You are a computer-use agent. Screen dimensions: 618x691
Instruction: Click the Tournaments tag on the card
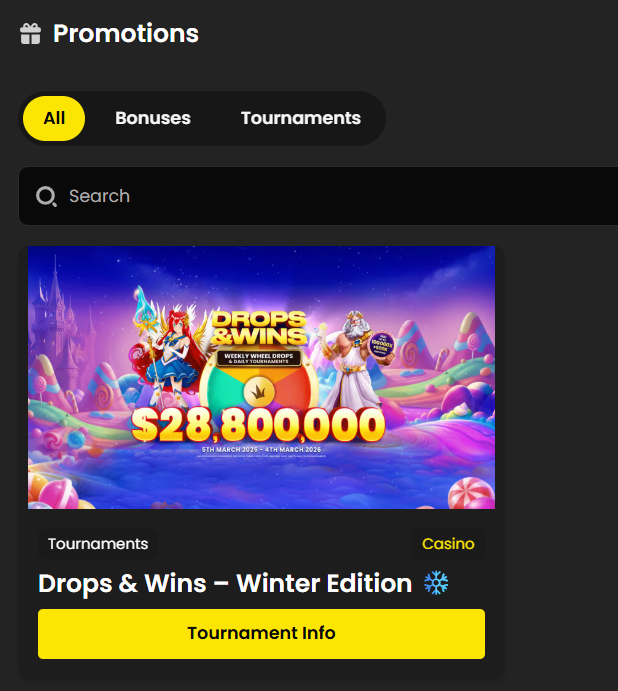point(98,544)
